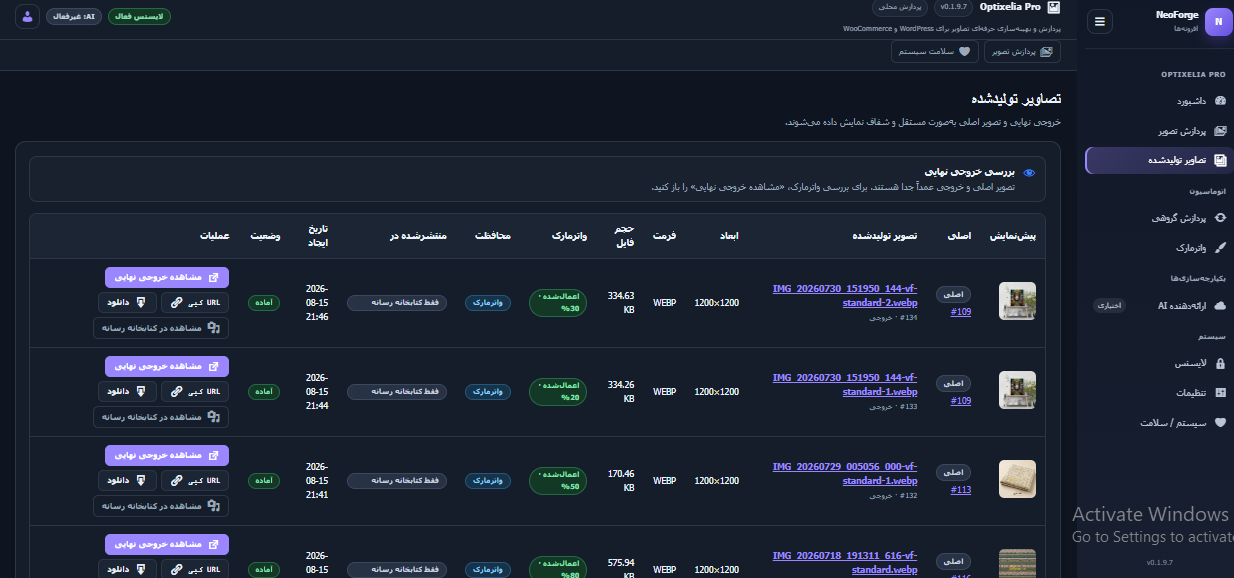This screenshot has height=578, width=1234.
Task: Click مشاهده خروجی نهایی in the 21:41 row
Action: click(x=167, y=455)
